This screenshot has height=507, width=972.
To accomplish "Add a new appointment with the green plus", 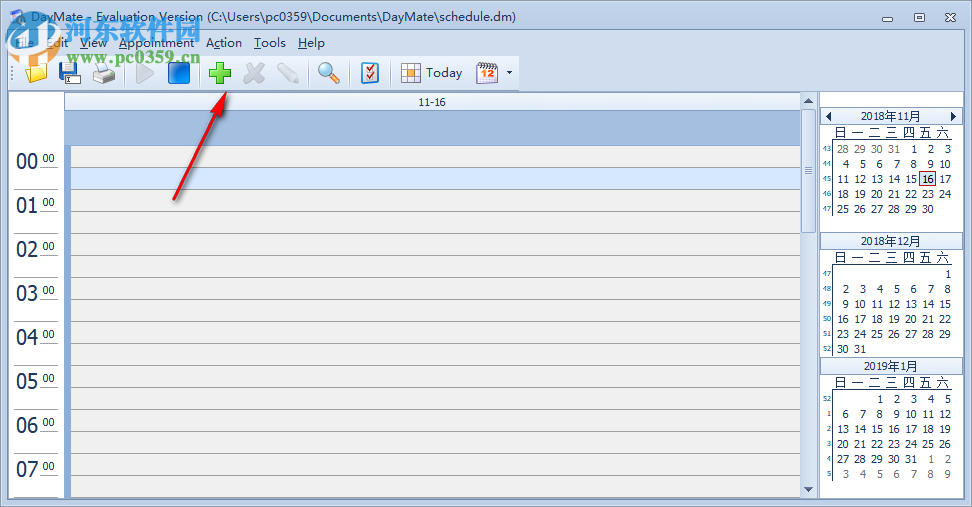I will pyautogui.click(x=220, y=73).
